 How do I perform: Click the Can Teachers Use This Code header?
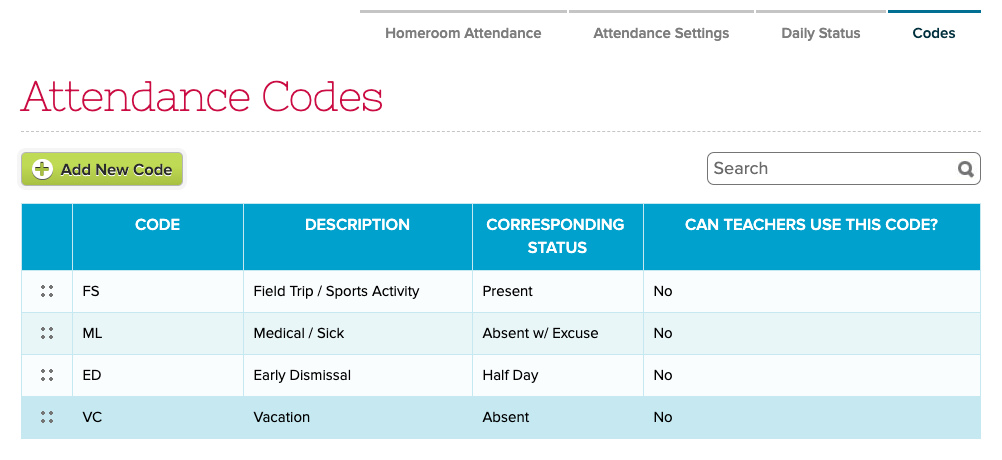811,225
